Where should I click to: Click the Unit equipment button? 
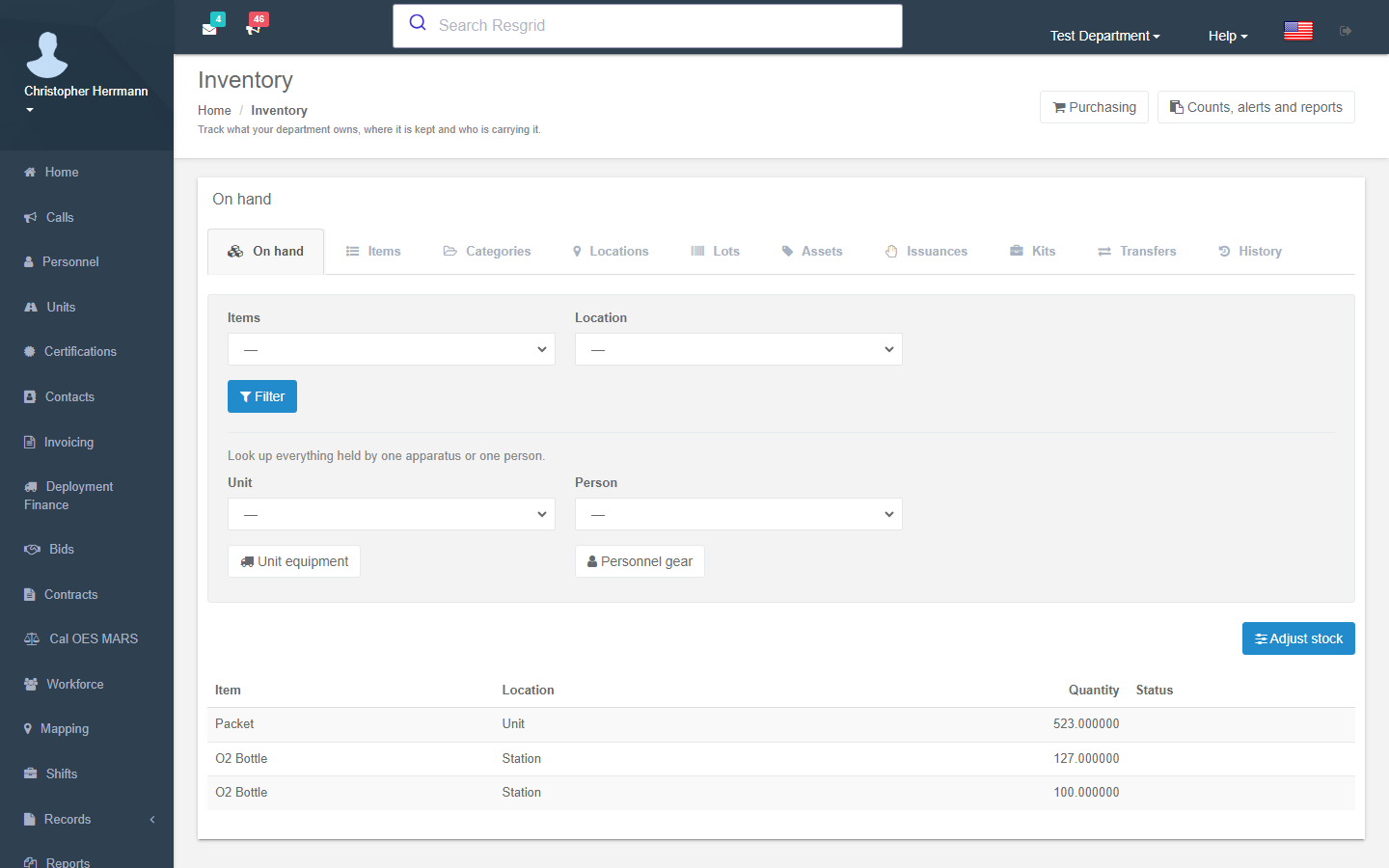click(294, 561)
